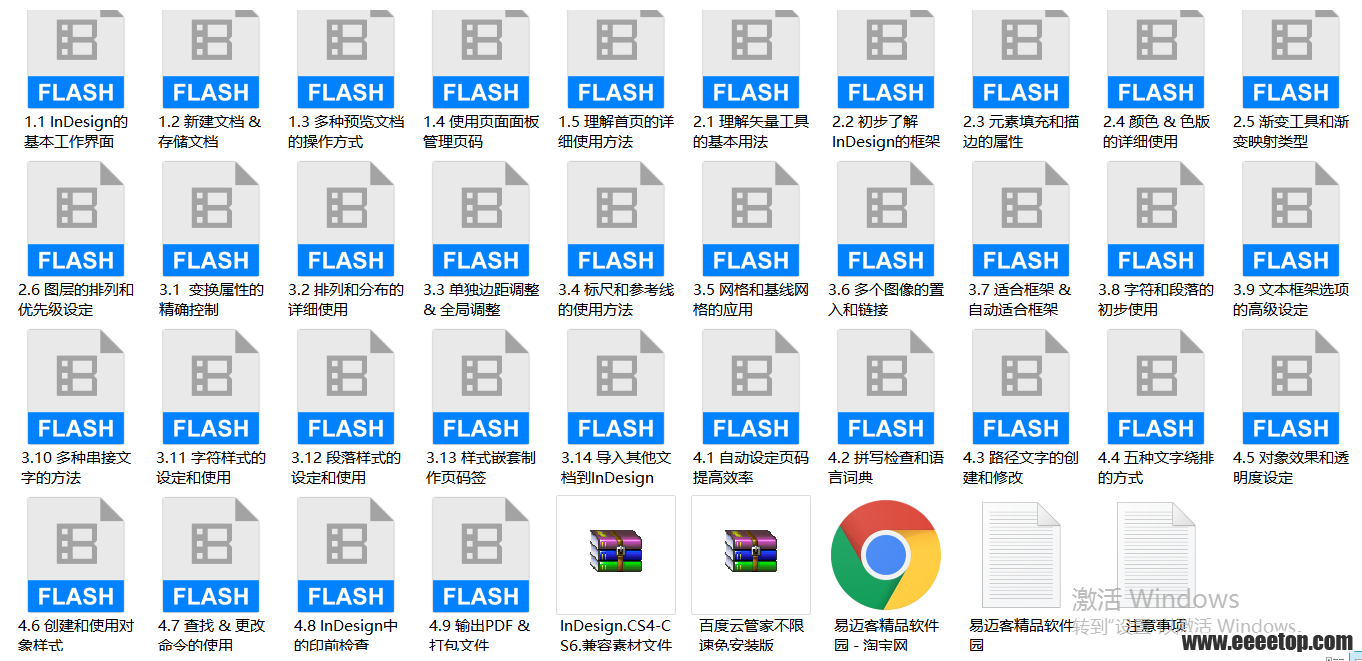
Task: Click the label 4.2 拼写检查和语言词典
Action: (886, 467)
